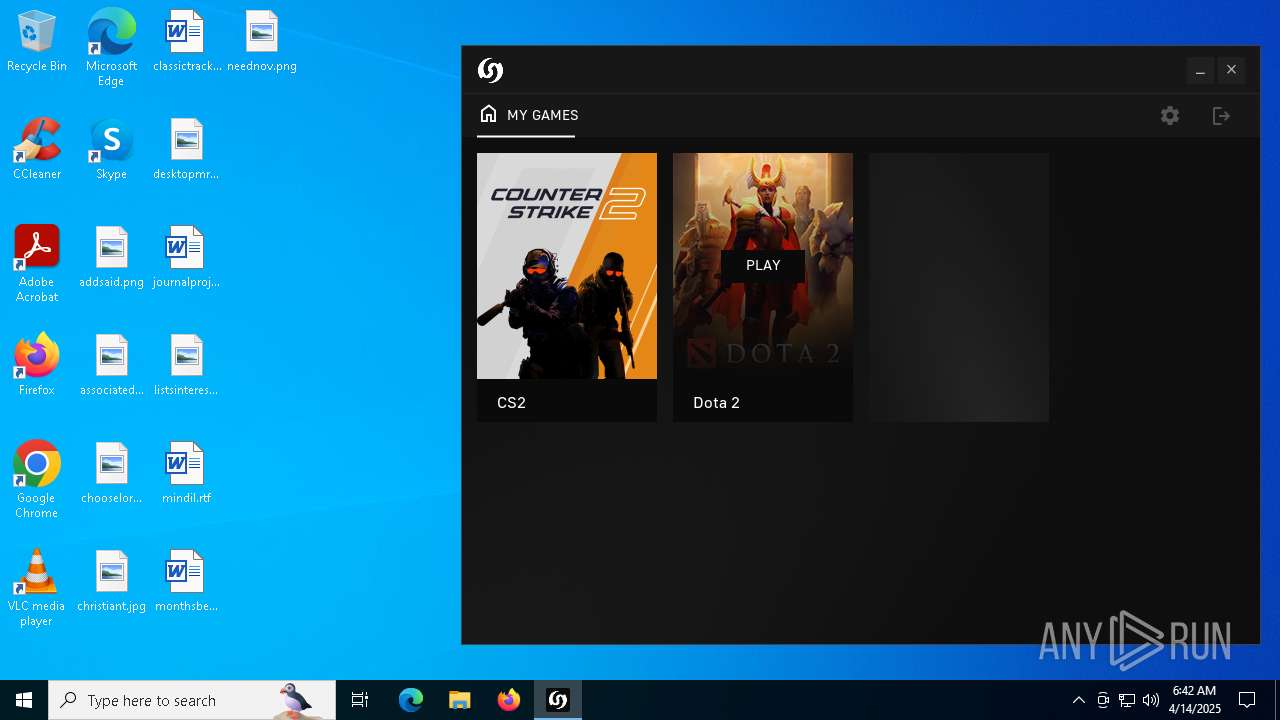Open addsaid.png desktop file
Image resolution: width=1280 pixels, height=720 pixels.
click(111, 258)
